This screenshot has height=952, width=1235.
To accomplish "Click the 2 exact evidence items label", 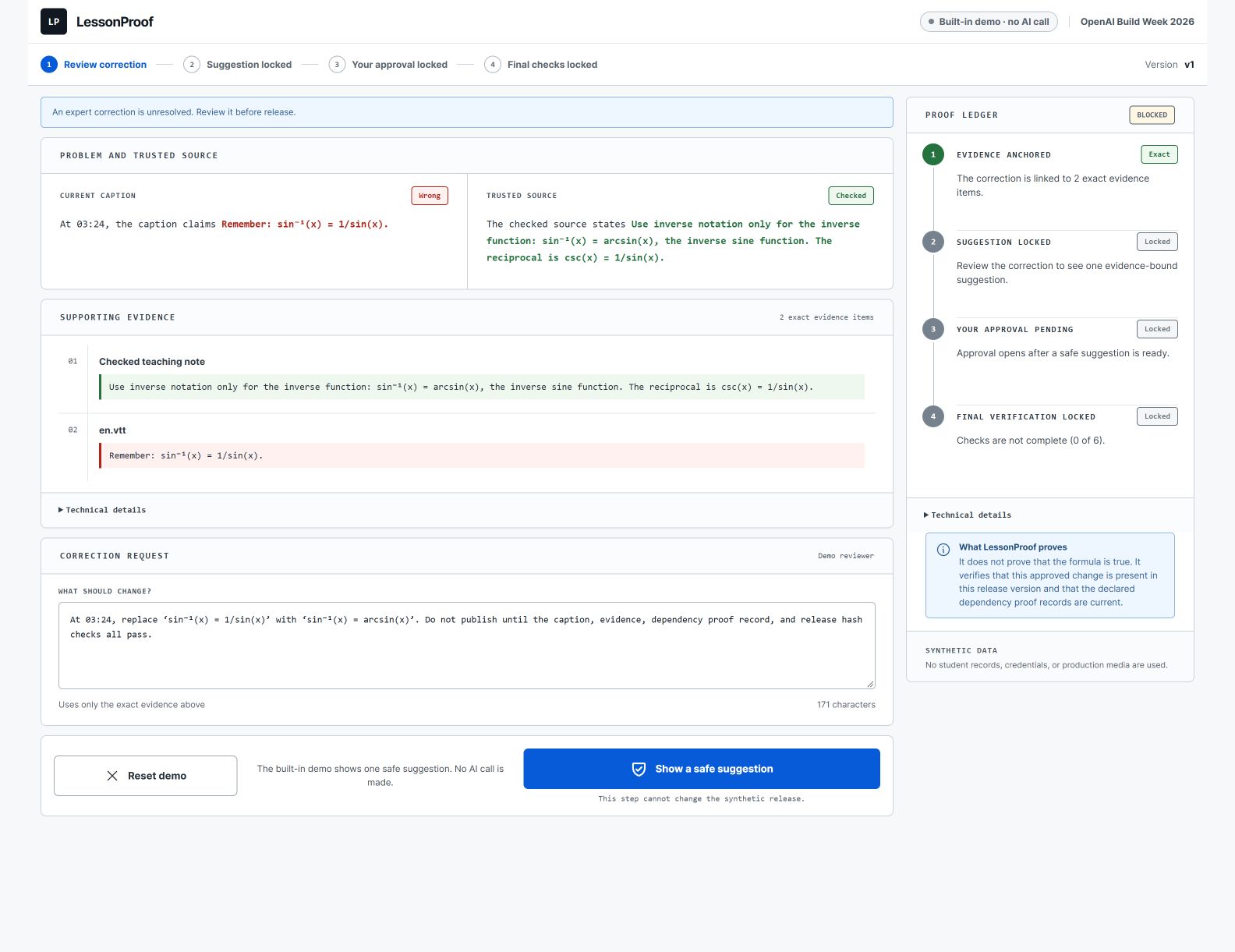I will [826, 317].
